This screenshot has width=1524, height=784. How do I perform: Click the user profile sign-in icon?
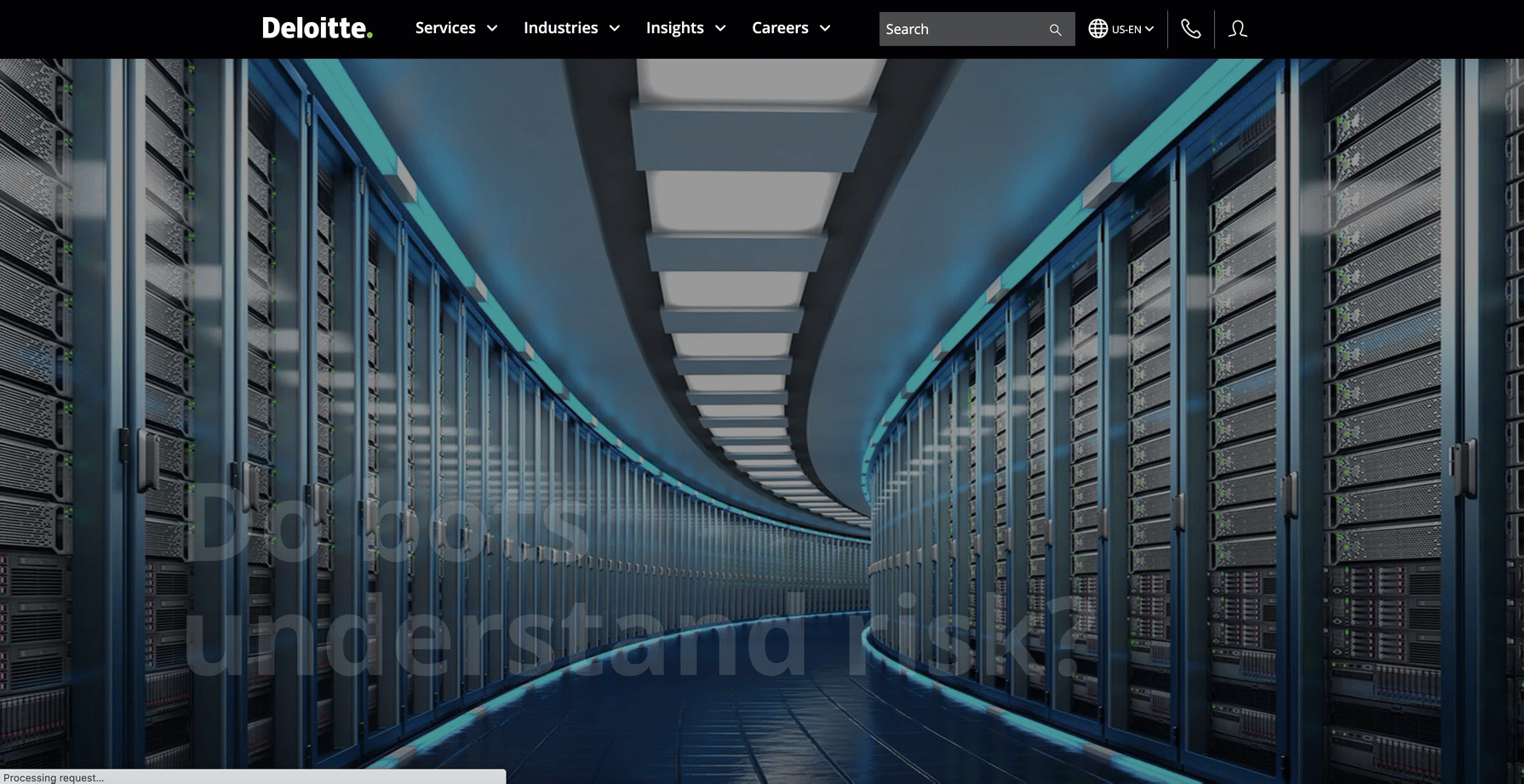point(1237,29)
